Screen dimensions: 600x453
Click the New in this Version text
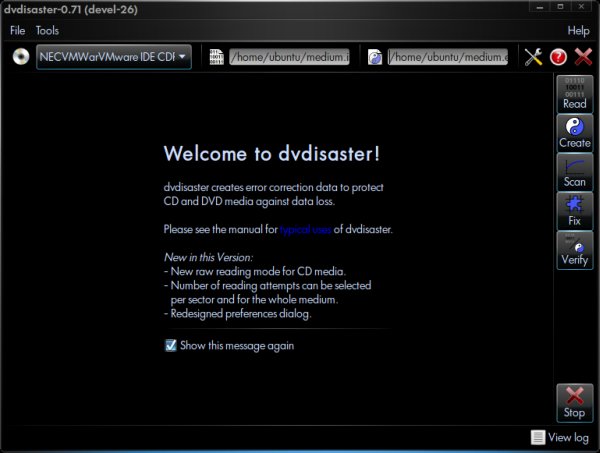click(209, 257)
